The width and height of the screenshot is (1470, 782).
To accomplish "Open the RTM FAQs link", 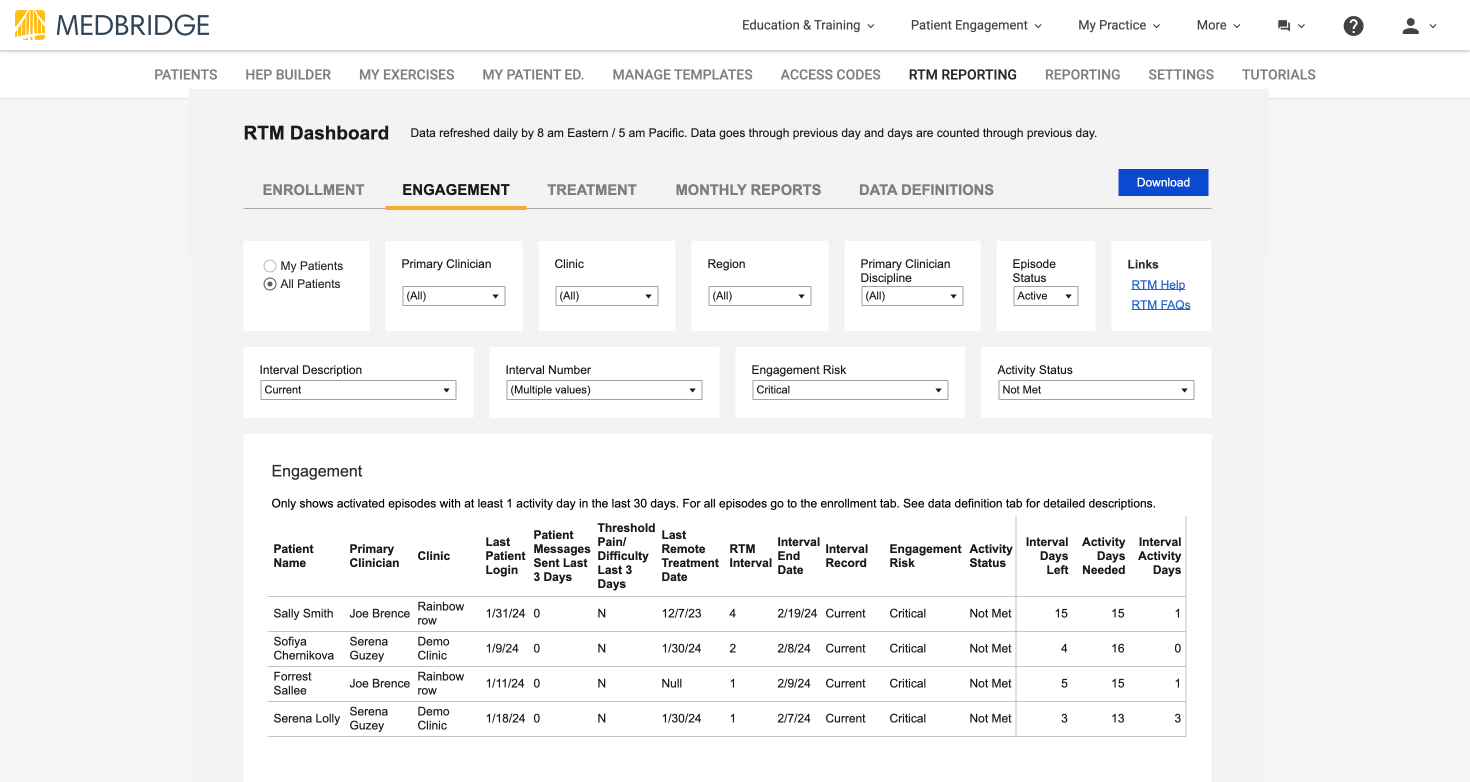I will click(1161, 305).
